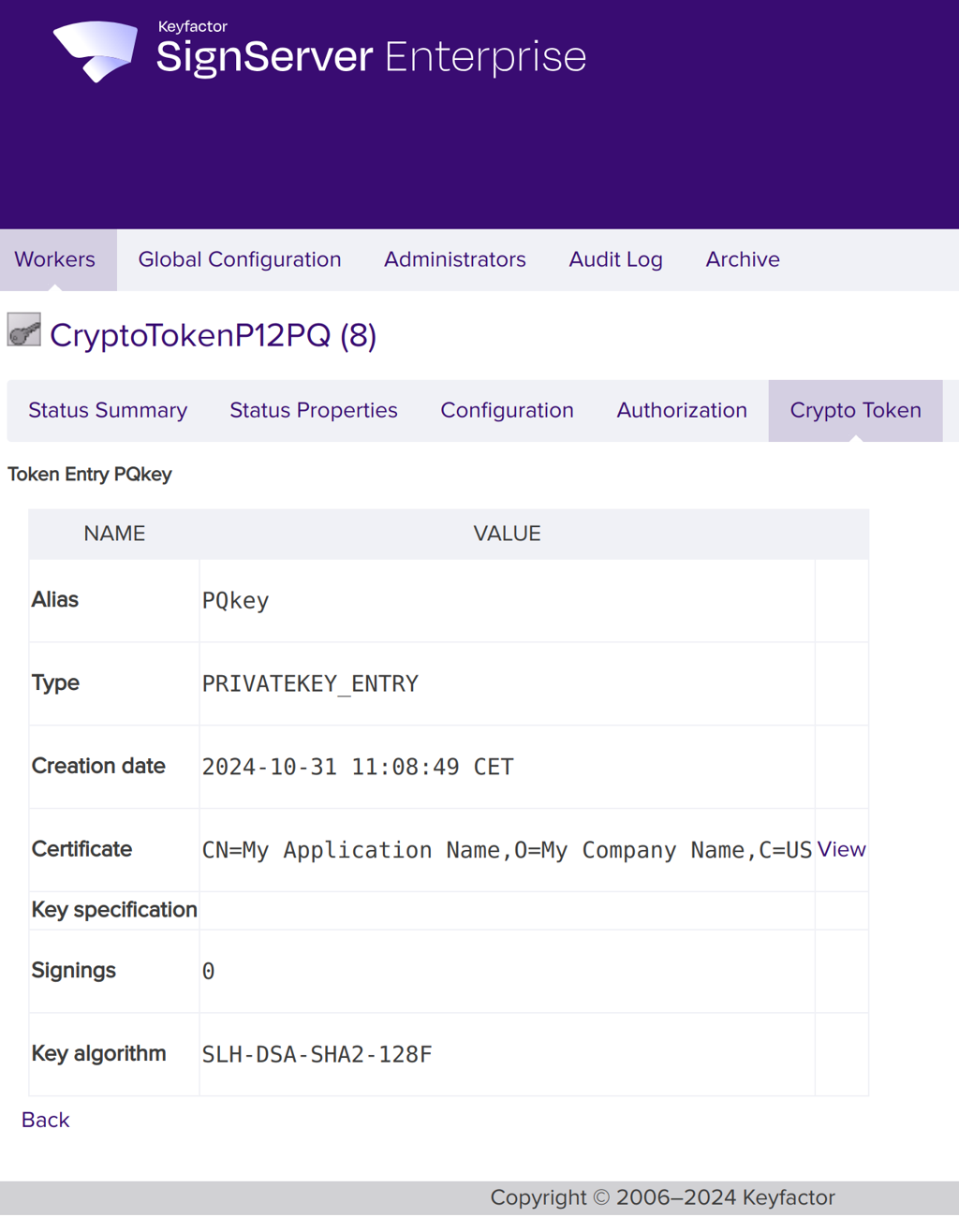Click the PQkey alias value

(x=235, y=600)
